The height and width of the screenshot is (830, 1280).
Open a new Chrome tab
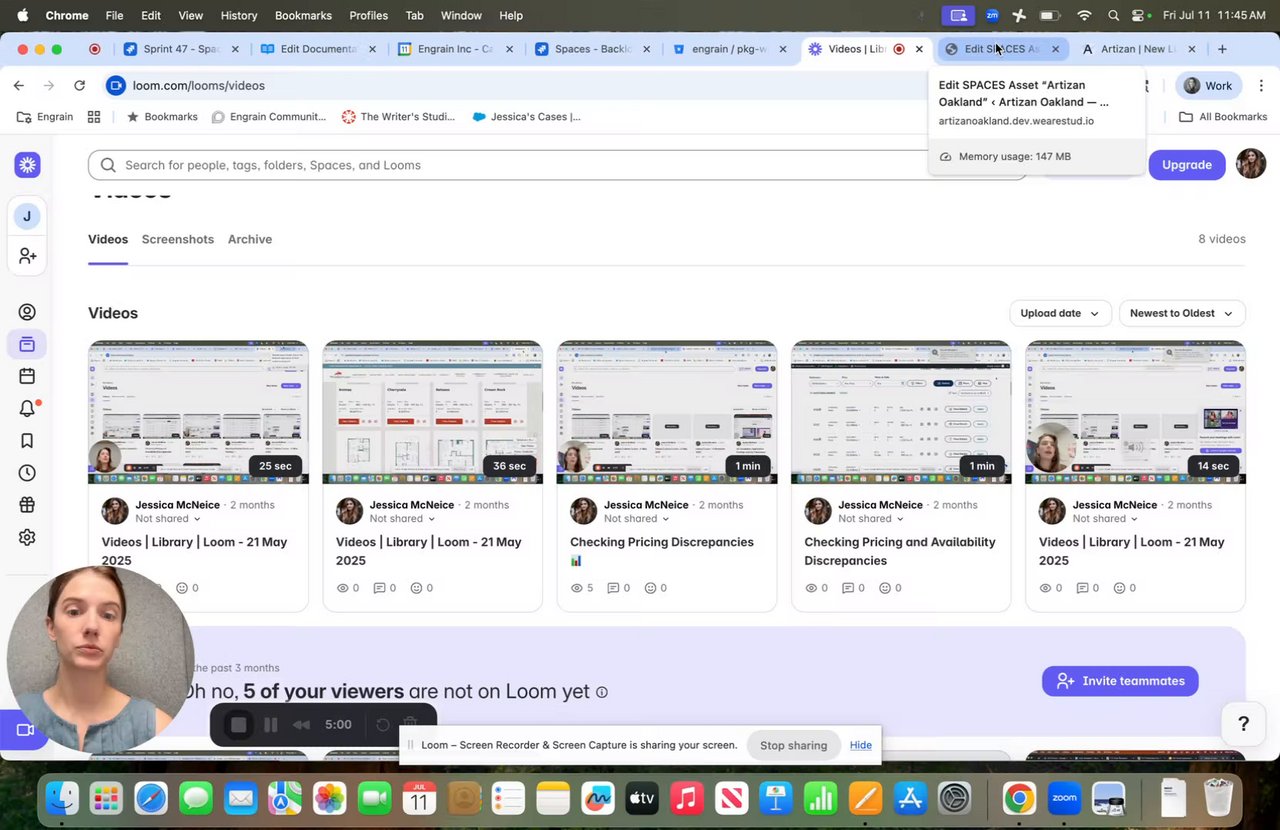pyautogui.click(x=1222, y=49)
